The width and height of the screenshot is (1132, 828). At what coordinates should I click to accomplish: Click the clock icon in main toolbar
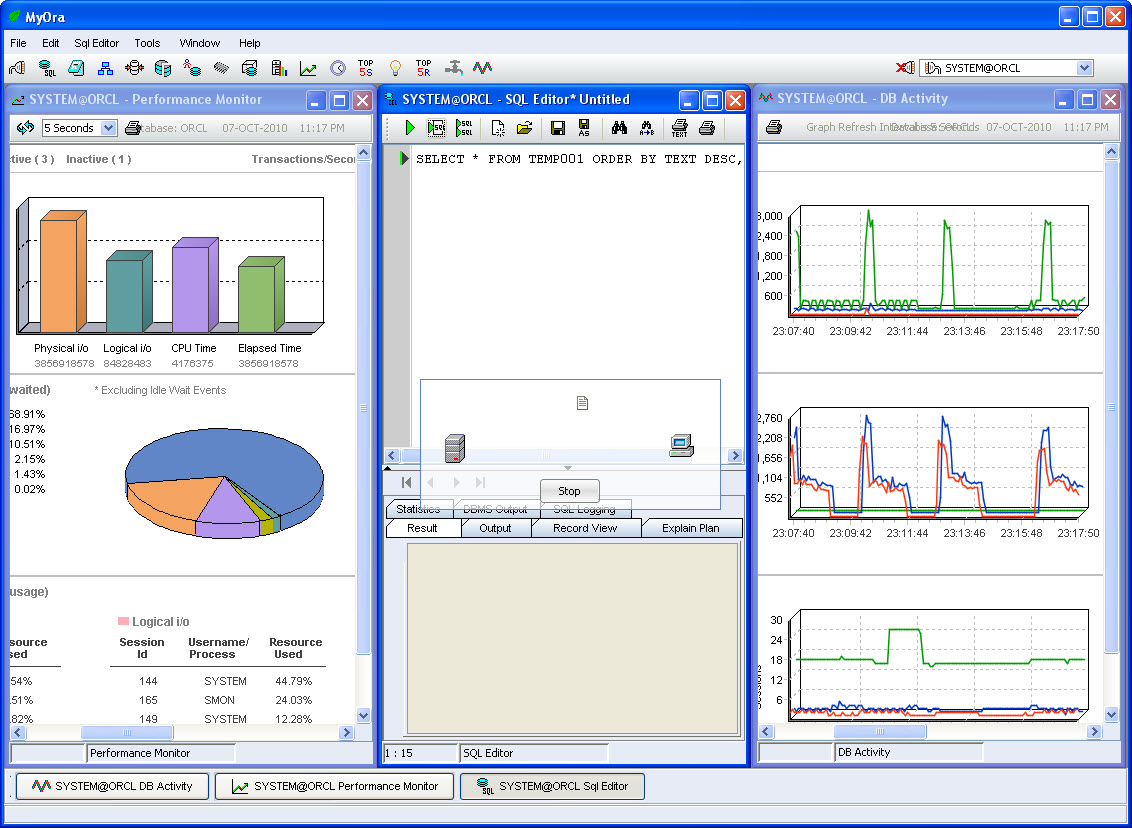tap(338, 68)
